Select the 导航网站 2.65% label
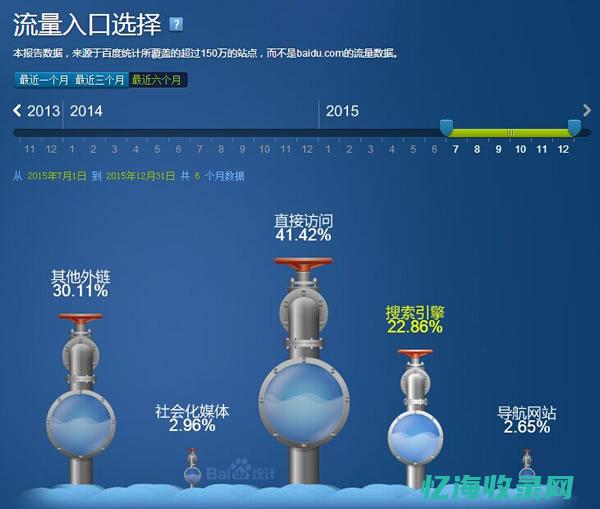Image resolution: width=600 pixels, height=509 pixels. (527, 419)
